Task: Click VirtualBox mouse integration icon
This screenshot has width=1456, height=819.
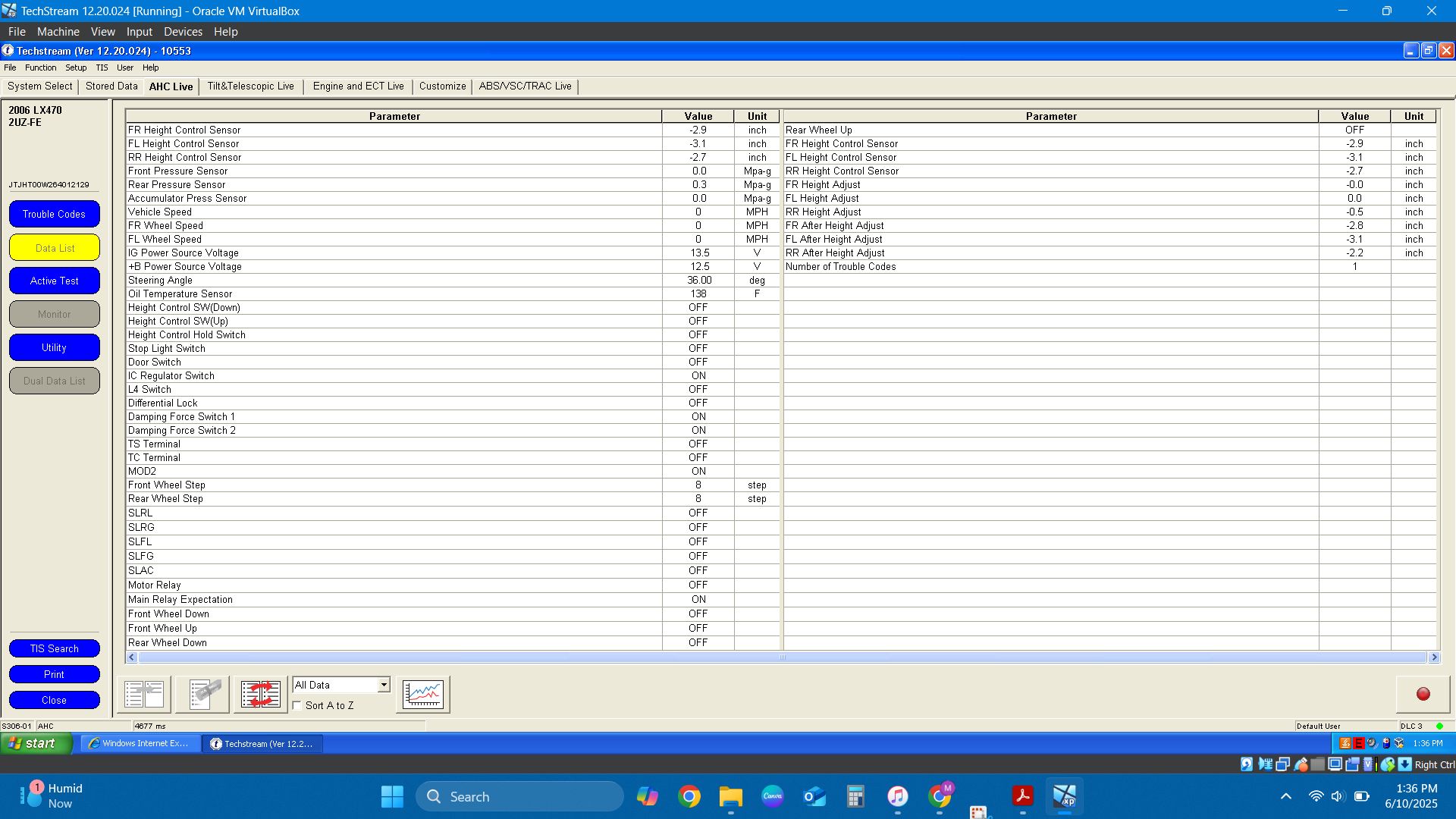Action: point(1388,764)
